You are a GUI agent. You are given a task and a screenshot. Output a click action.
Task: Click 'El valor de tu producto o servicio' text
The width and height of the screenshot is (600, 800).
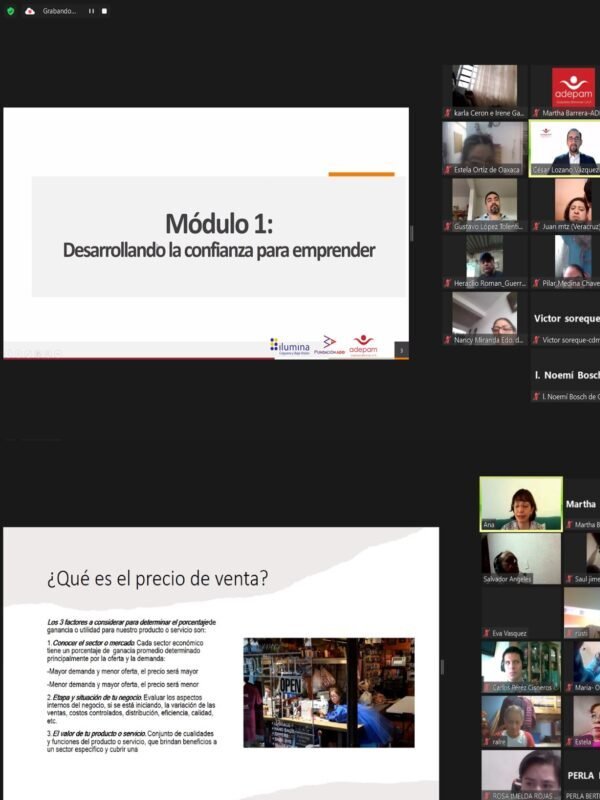point(99,733)
